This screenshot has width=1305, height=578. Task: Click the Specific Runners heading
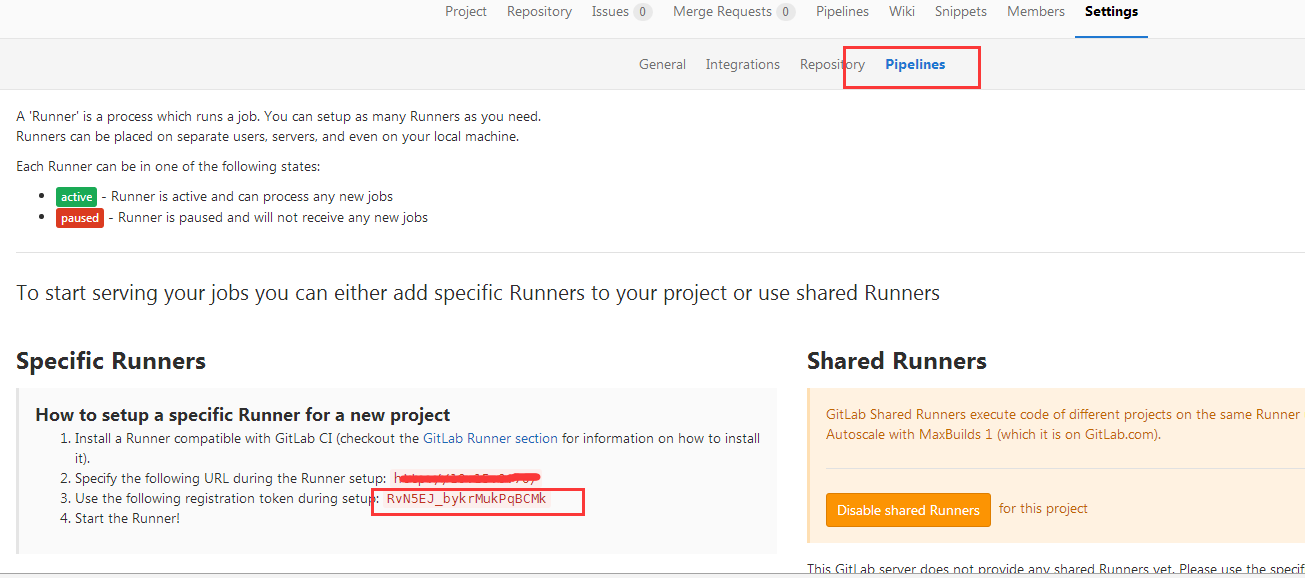[x=111, y=361]
